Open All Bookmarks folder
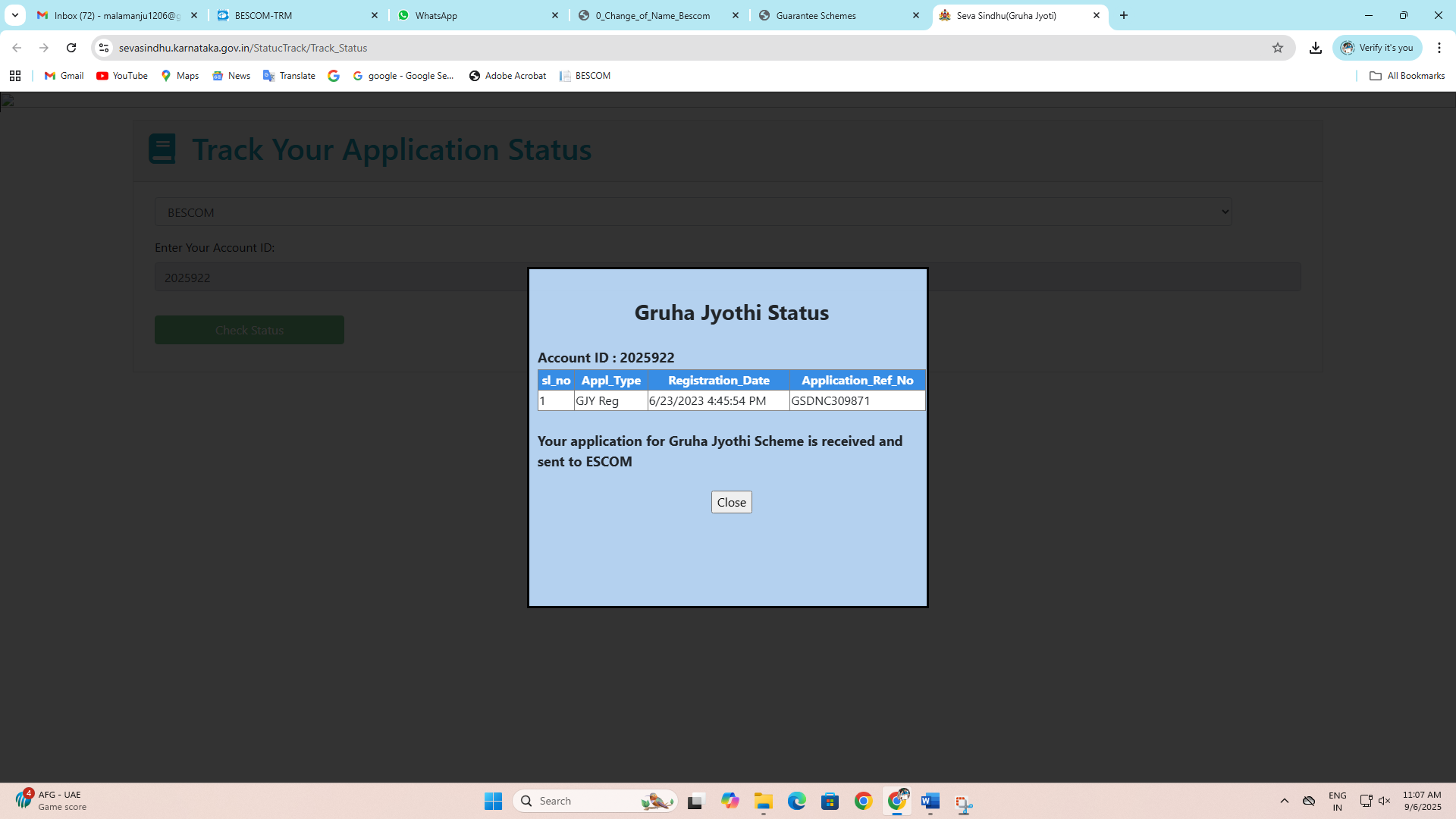This screenshot has height=819, width=1456. (1407, 76)
